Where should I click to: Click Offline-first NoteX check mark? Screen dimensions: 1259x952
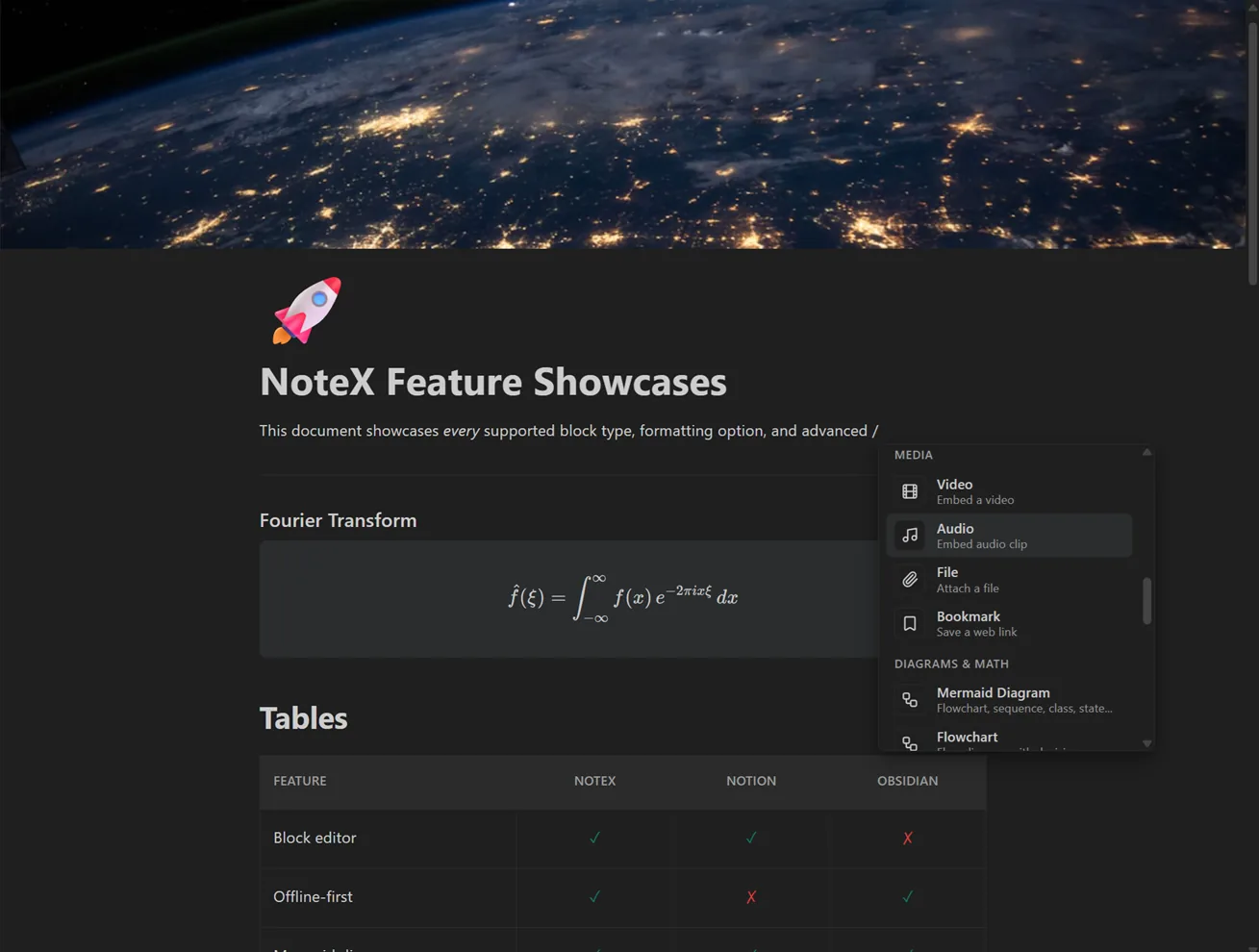594,896
